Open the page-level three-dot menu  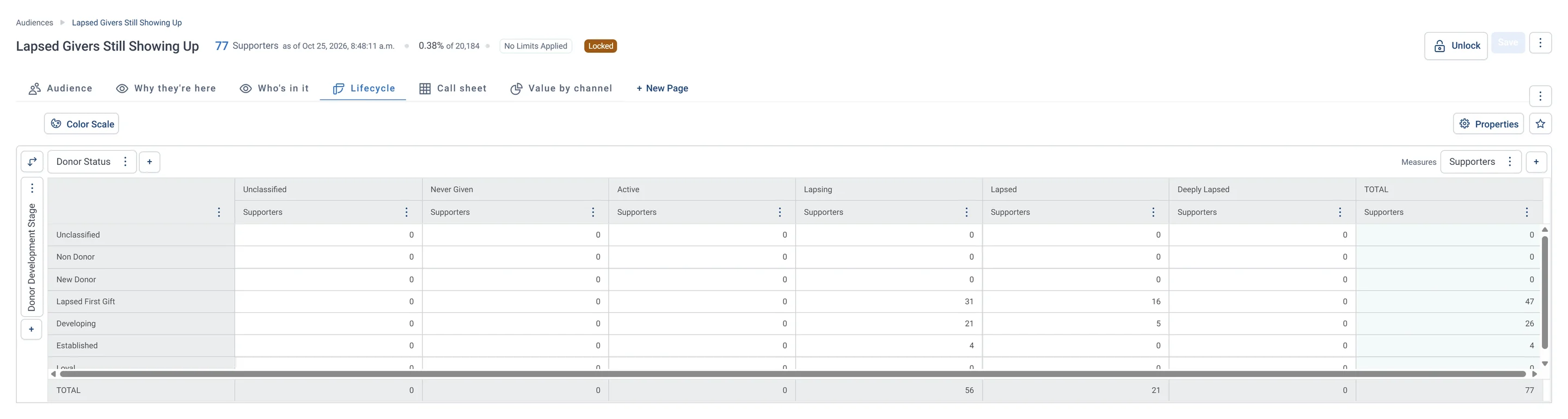1541,96
